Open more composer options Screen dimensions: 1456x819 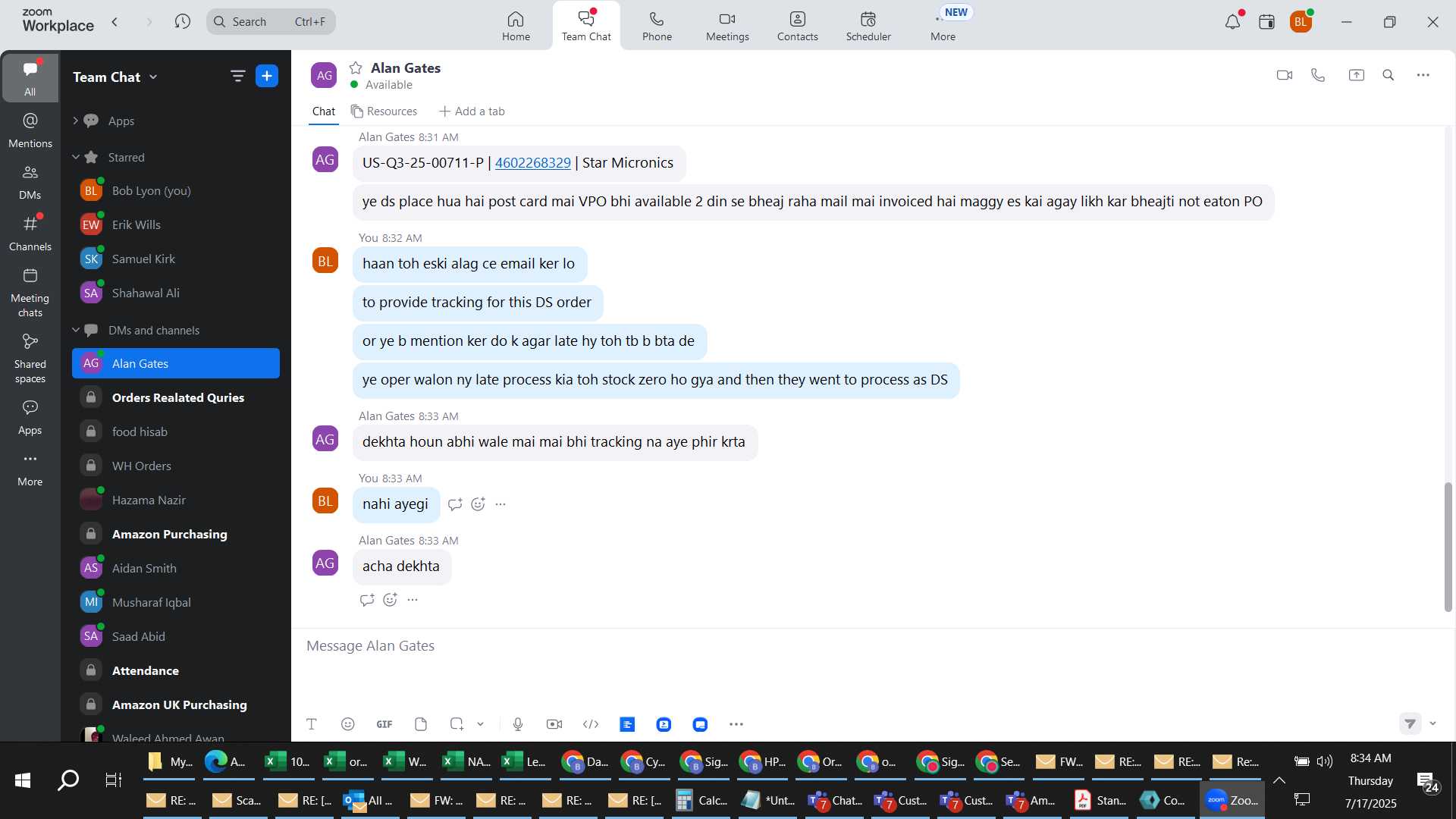pos(736,724)
